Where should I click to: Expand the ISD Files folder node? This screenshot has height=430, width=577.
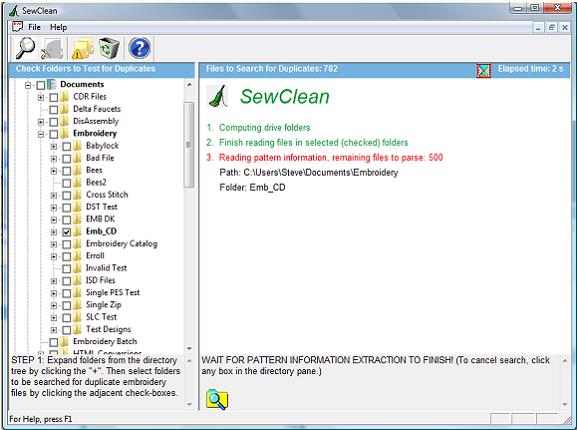[54, 281]
